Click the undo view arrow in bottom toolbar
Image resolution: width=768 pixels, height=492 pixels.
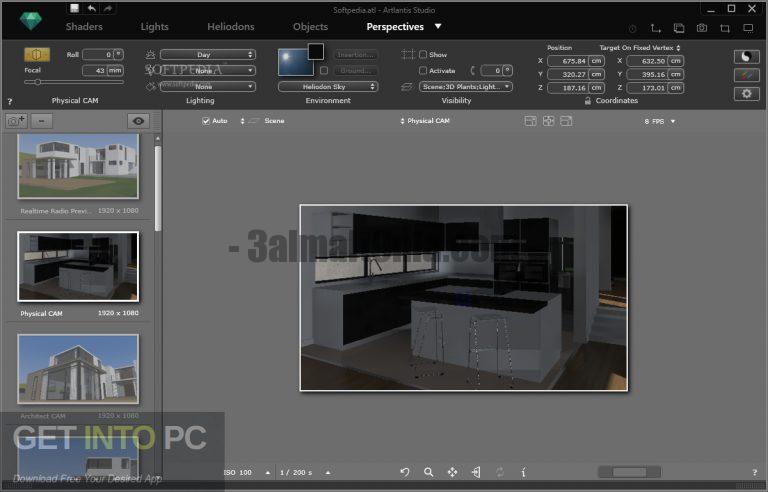405,472
